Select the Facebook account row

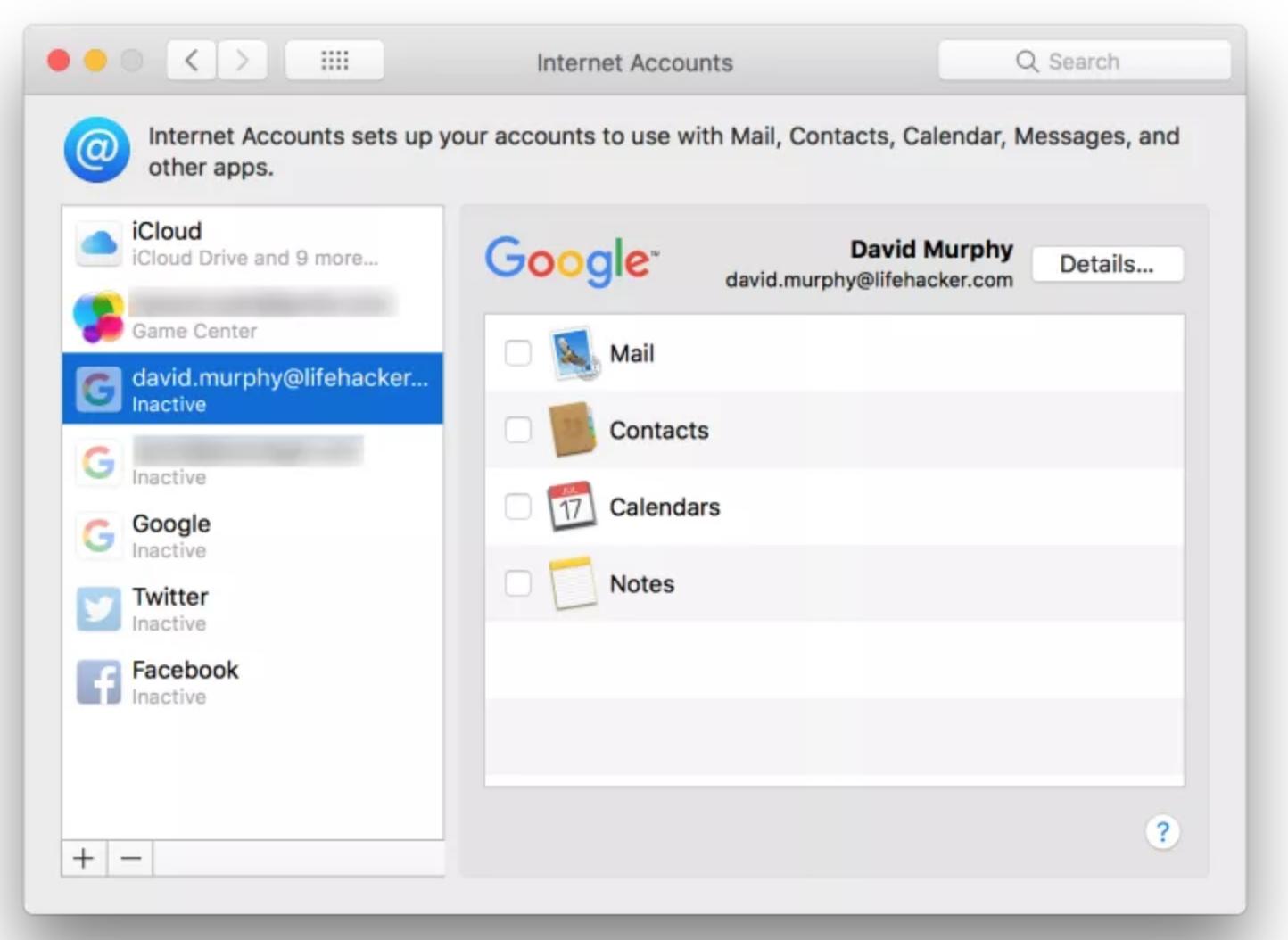(x=252, y=682)
